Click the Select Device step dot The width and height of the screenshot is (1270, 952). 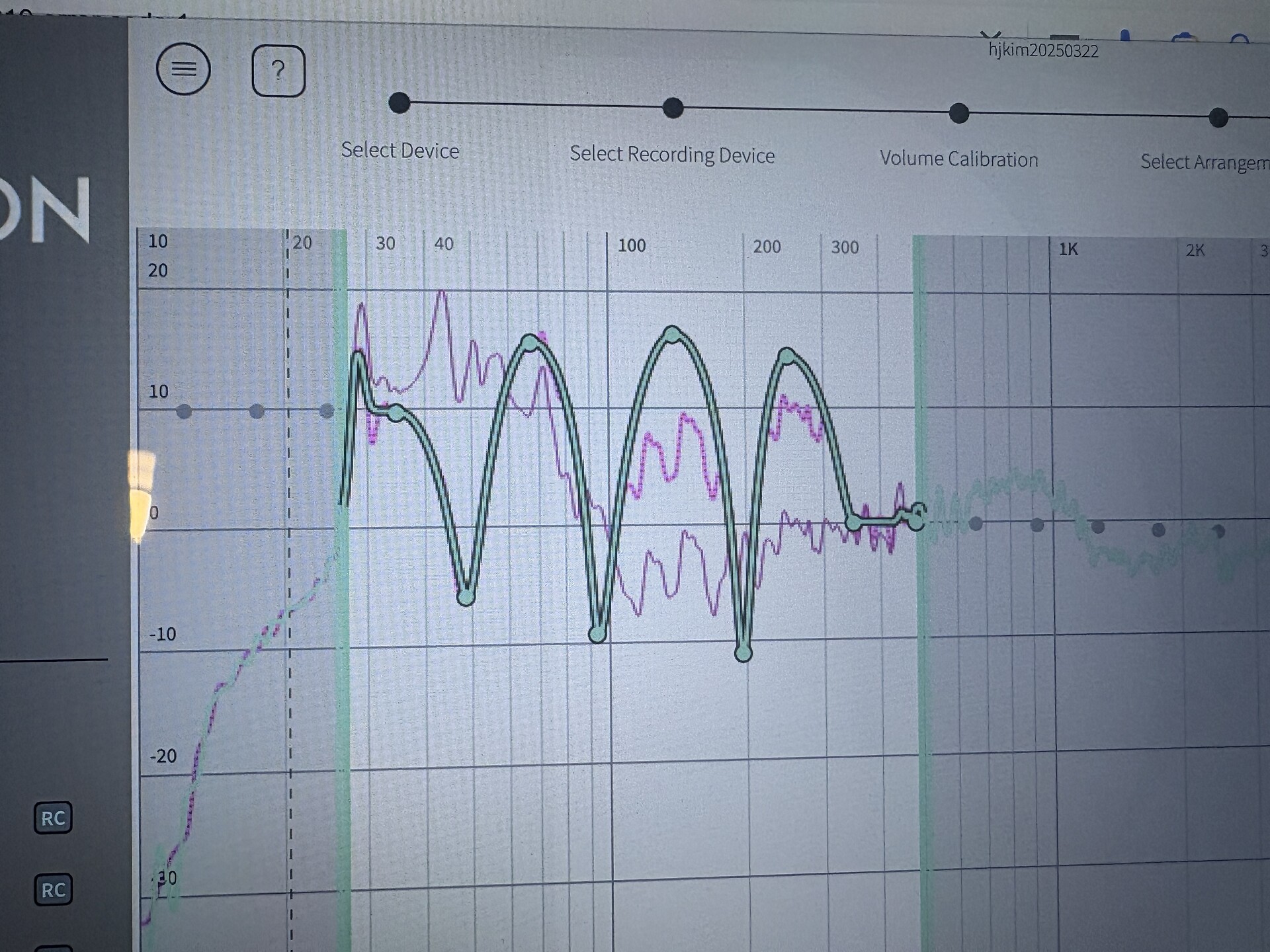coord(400,103)
